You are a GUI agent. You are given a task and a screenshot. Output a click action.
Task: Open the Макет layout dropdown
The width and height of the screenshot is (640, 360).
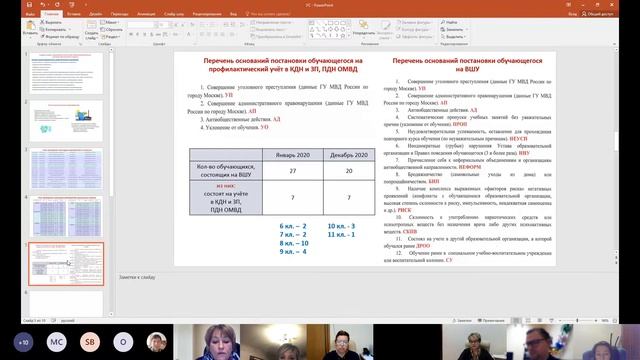(109, 22)
